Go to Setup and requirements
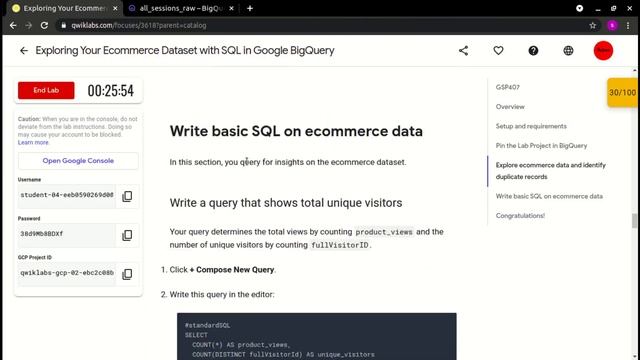This screenshot has height=360, width=640. (531, 126)
